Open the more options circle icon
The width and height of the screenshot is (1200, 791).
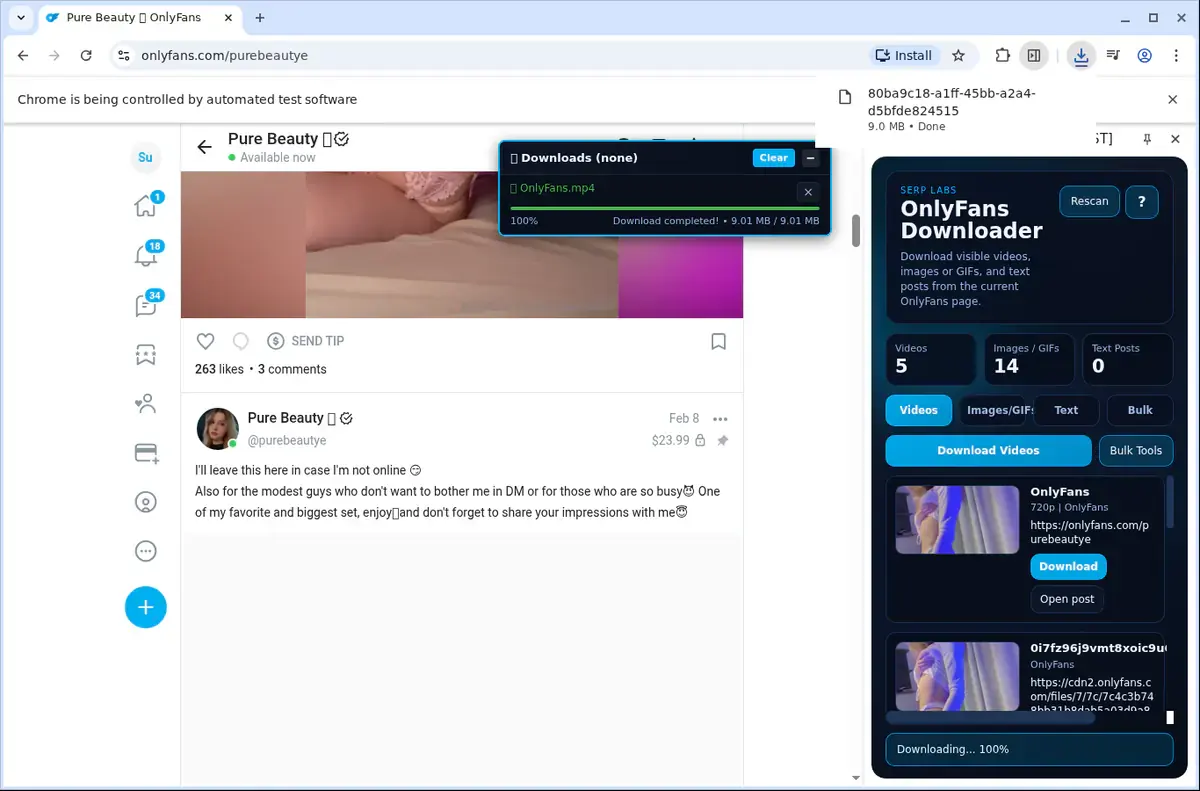coord(146,551)
